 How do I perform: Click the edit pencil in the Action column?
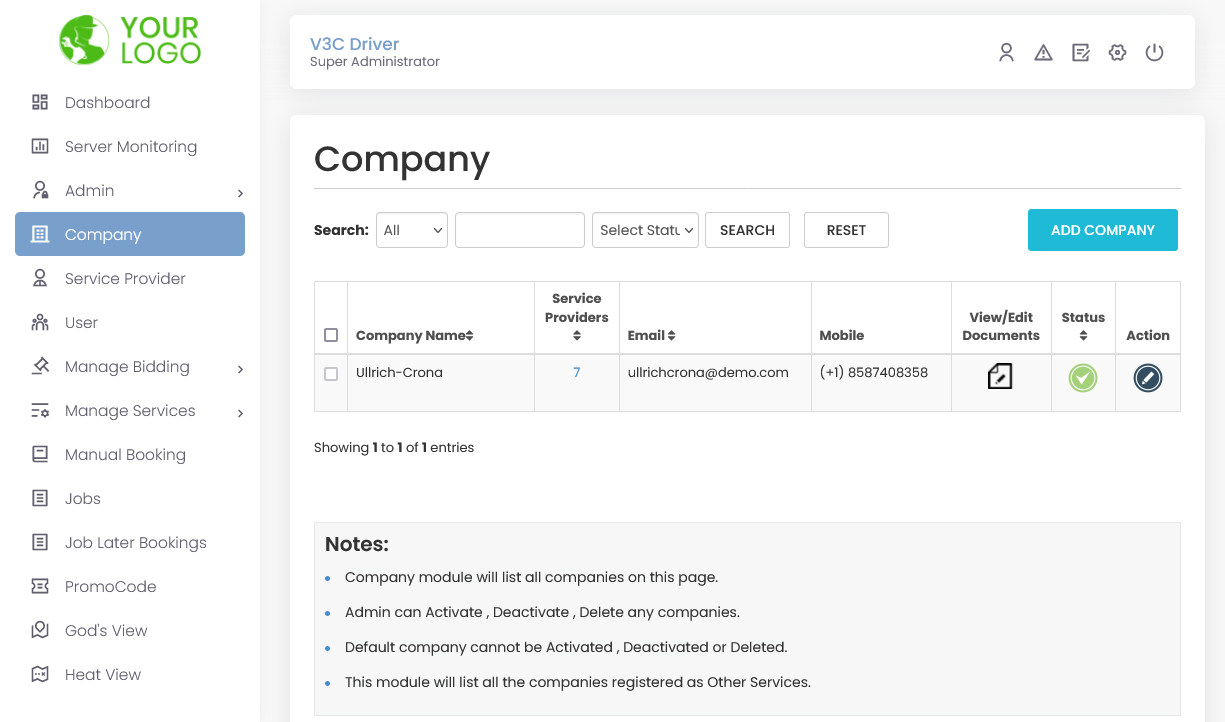click(1147, 378)
